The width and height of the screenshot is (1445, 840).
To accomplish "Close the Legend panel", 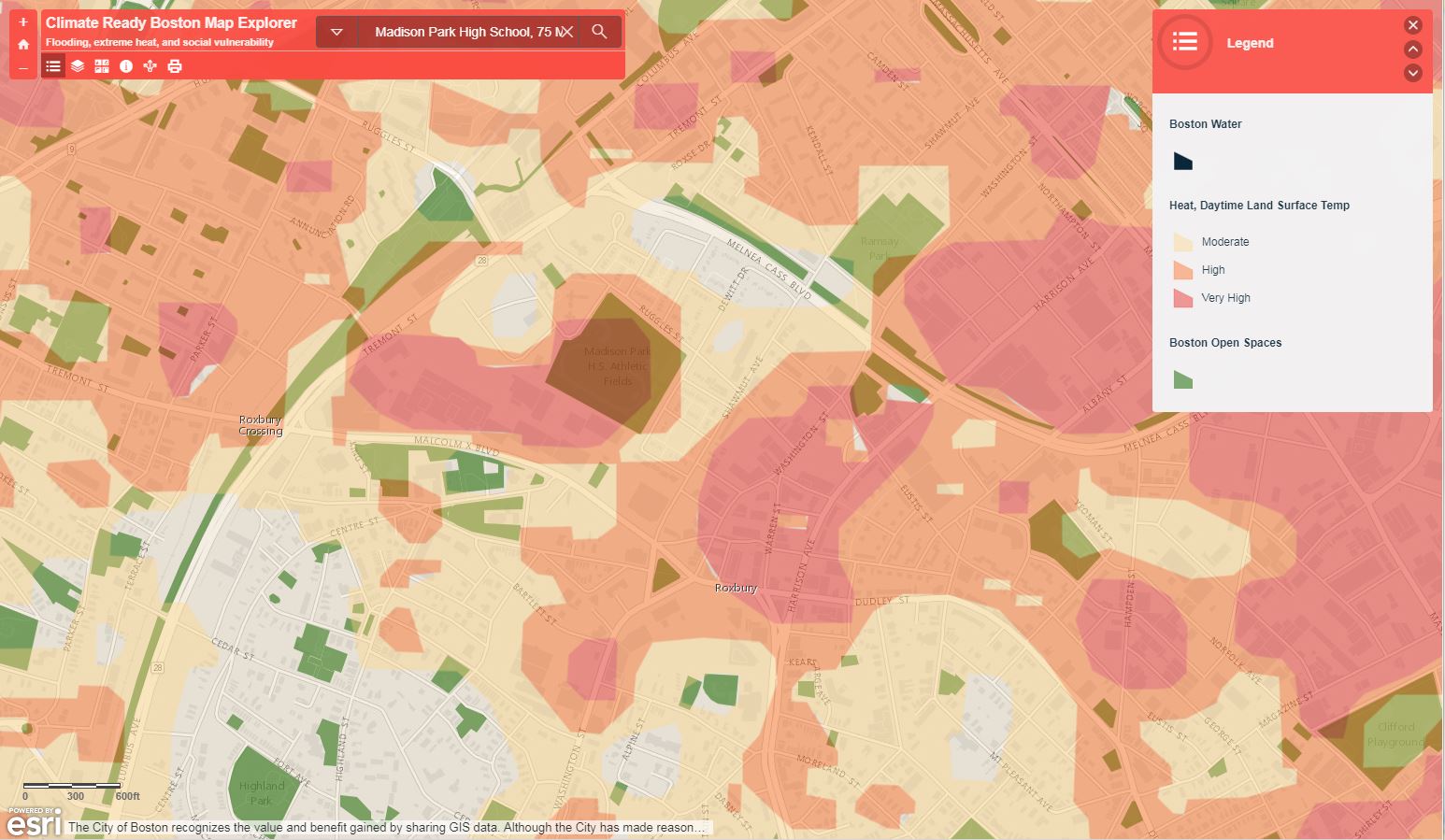I will tap(1412, 25).
